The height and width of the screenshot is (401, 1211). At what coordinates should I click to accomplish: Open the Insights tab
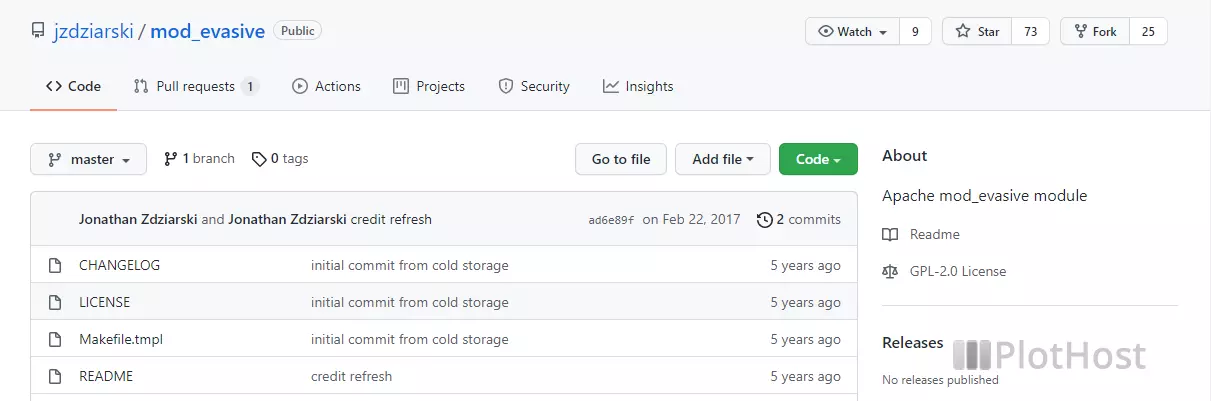pyautogui.click(x=638, y=86)
